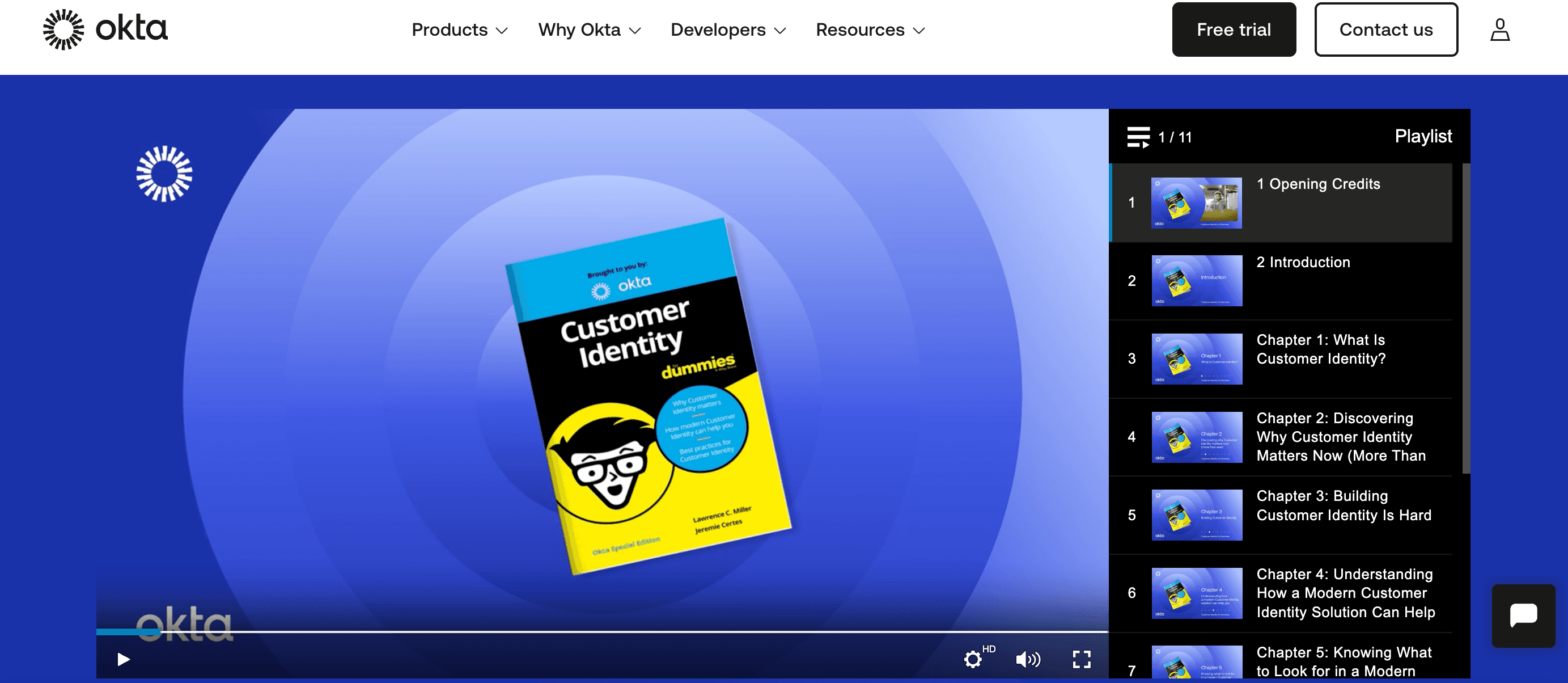Click the playlist scrollbar
This screenshot has height=683, width=1568.
point(1465,318)
